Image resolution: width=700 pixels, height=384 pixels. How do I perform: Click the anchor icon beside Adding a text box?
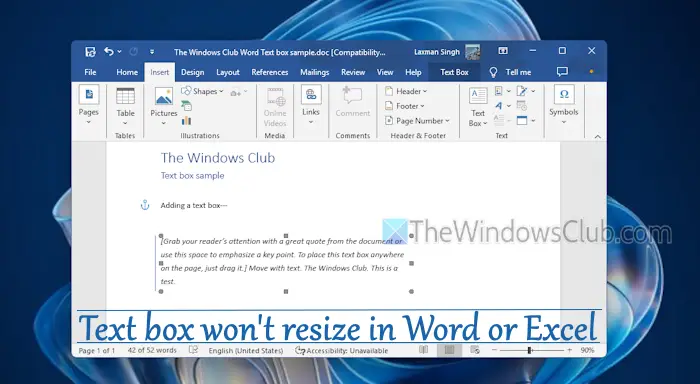(145, 205)
